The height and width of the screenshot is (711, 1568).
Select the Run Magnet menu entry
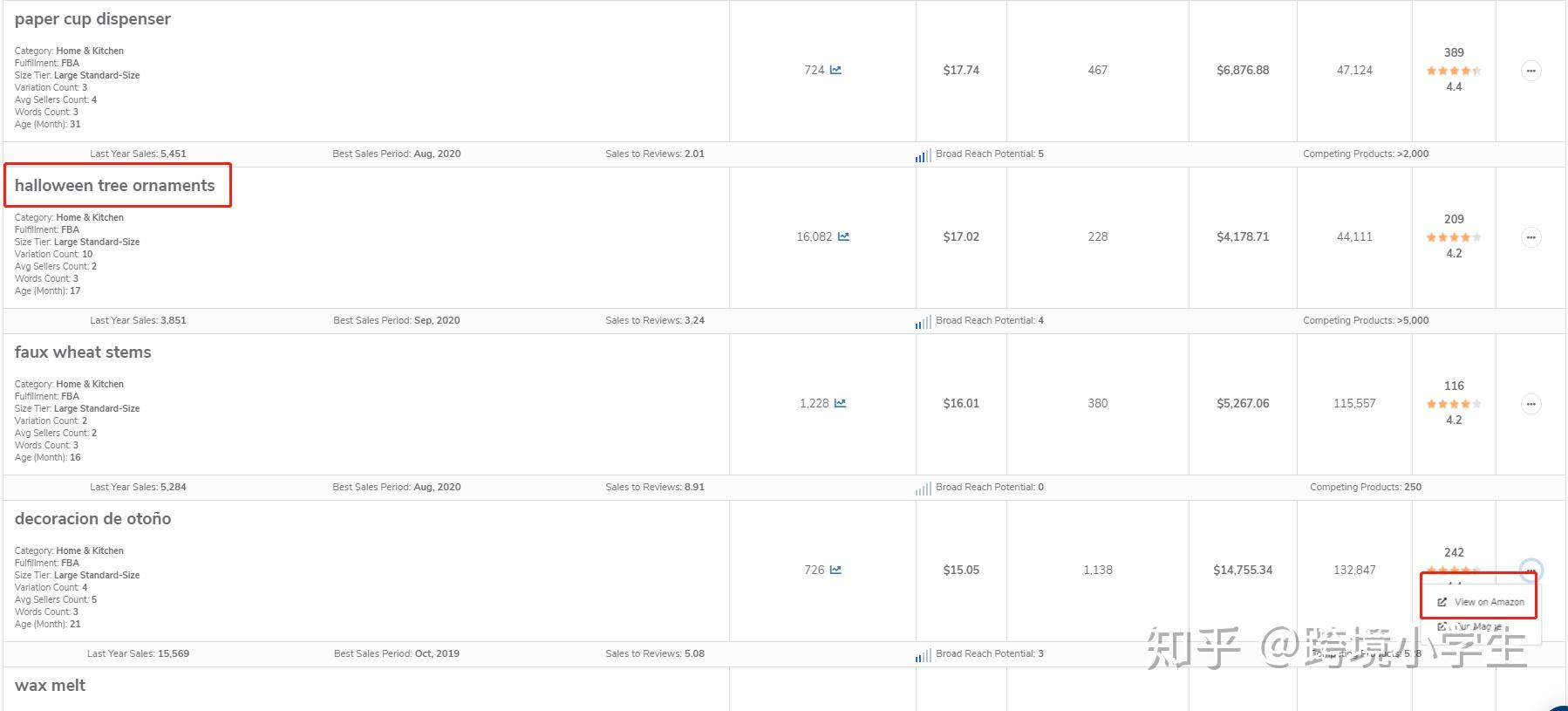coord(1472,626)
